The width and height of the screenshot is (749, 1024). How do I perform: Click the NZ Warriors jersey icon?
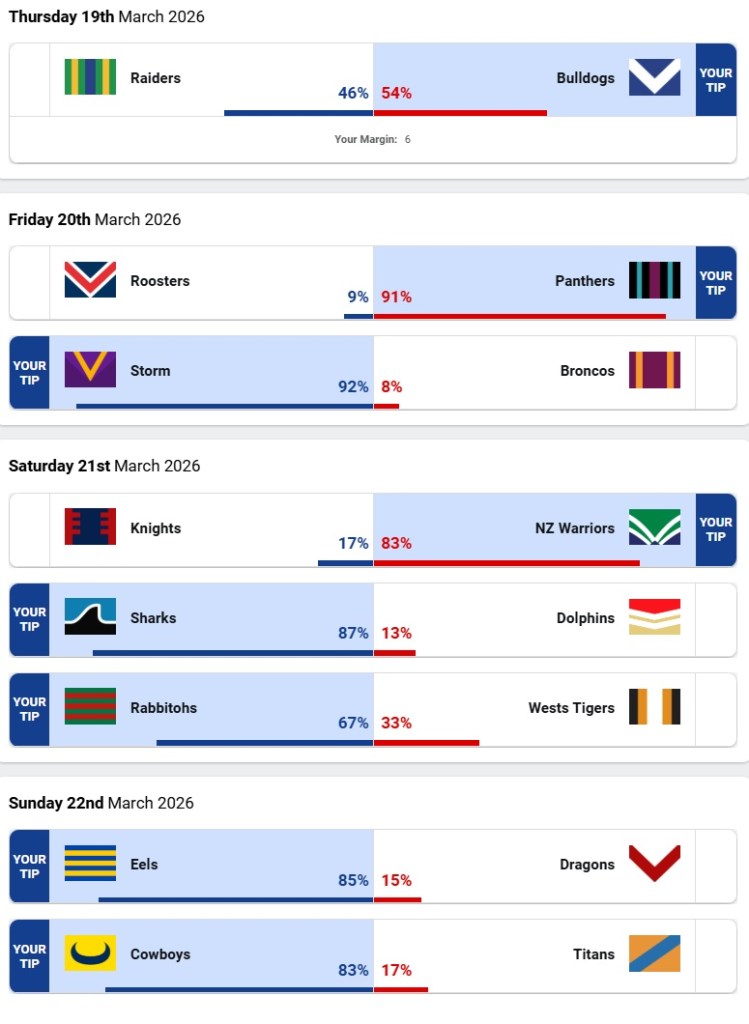pyautogui.click(x=655, y=528)
